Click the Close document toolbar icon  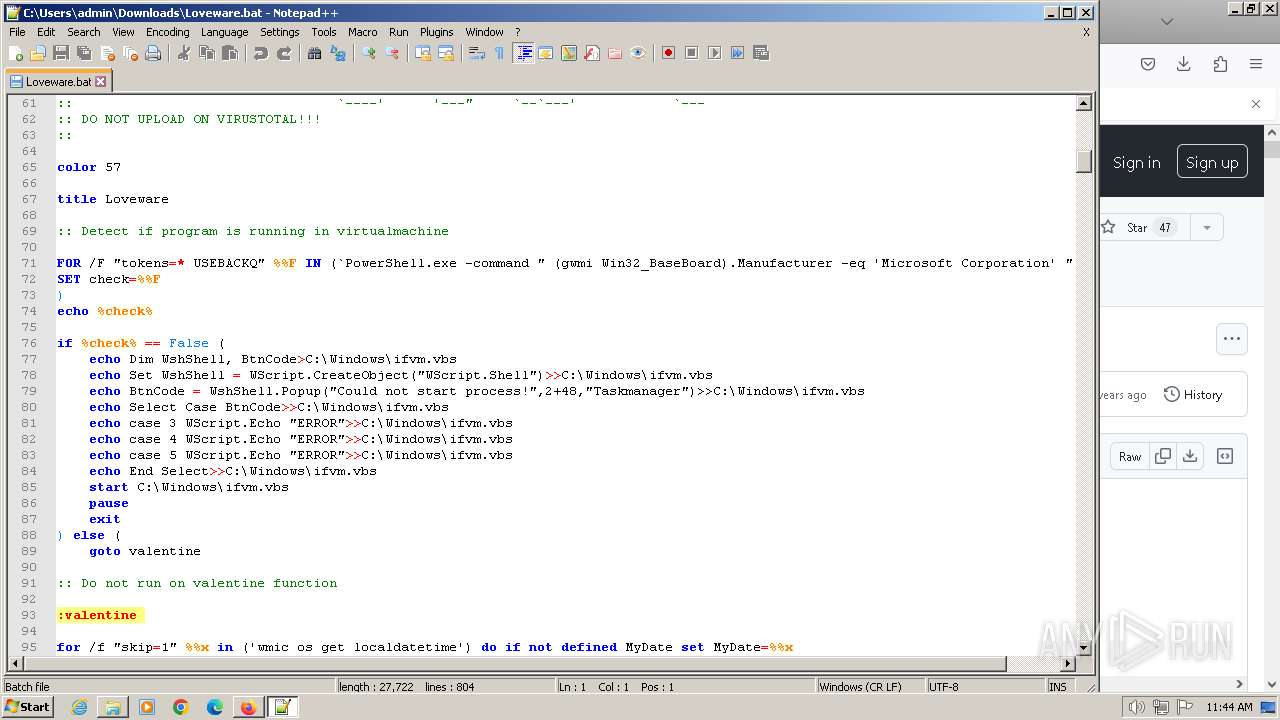click(107, 53)
